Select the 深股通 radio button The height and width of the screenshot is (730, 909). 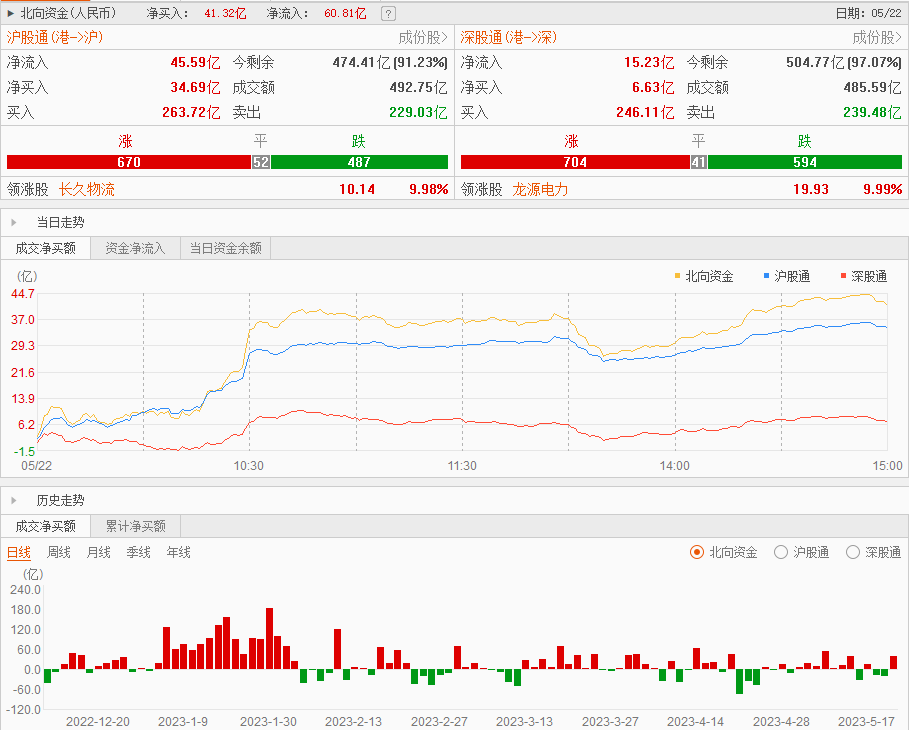pyautogui.click(x=853, y=552)
